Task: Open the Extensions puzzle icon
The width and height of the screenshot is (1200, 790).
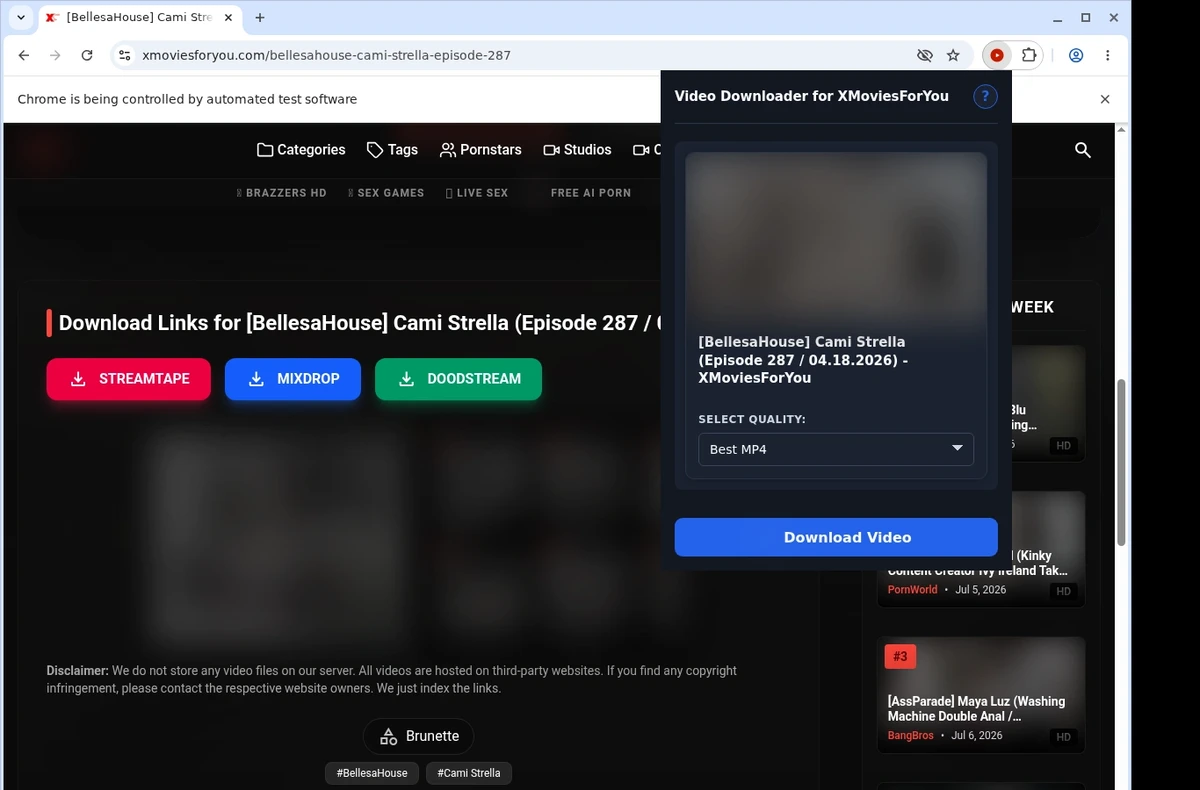Action: click(1028, 56)
